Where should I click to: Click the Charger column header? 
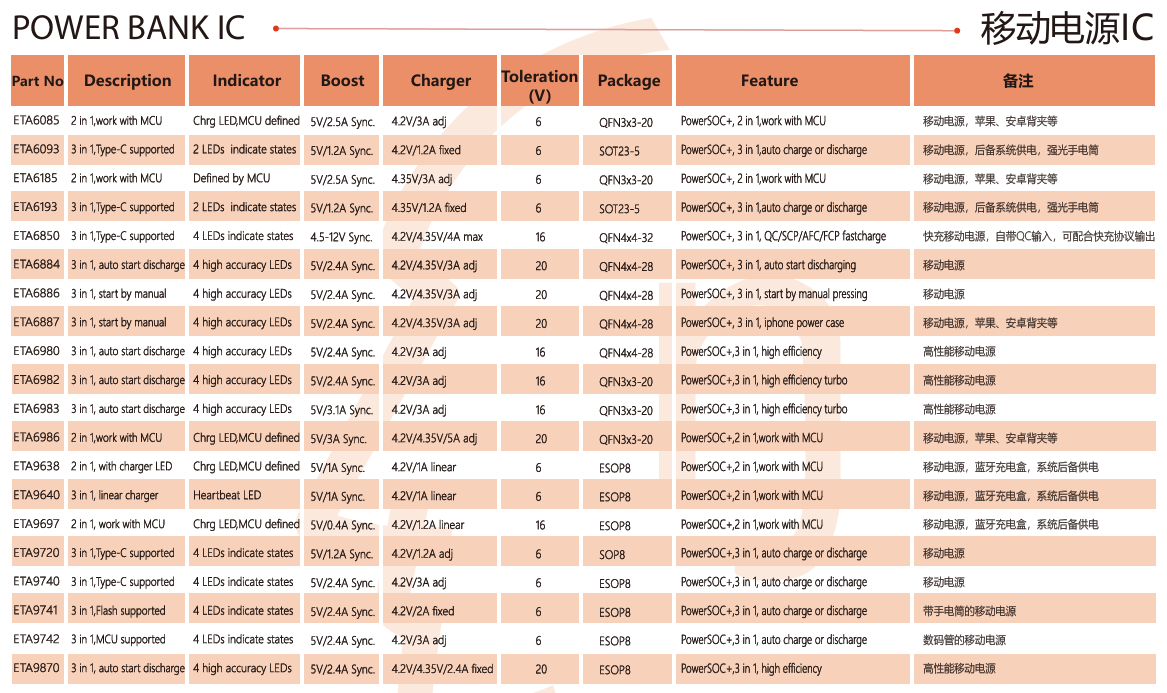[x=440, y=81]
